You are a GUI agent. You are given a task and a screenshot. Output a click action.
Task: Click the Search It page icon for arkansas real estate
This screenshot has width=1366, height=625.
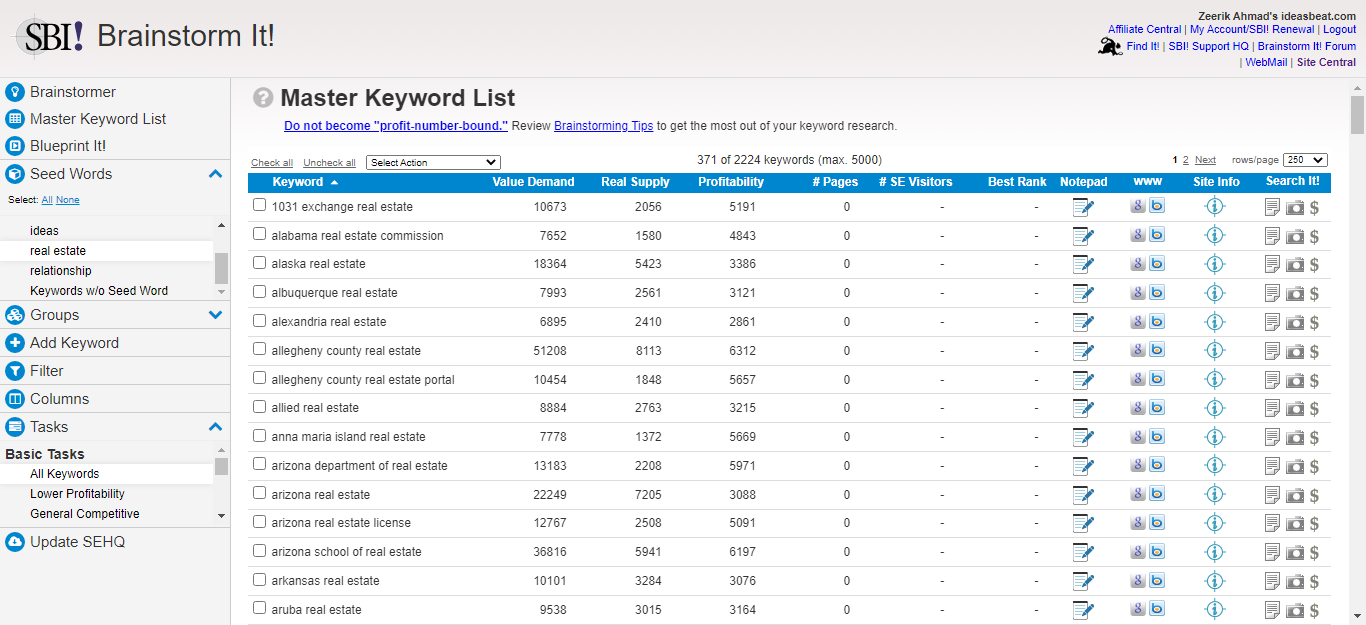point(1272,581)
